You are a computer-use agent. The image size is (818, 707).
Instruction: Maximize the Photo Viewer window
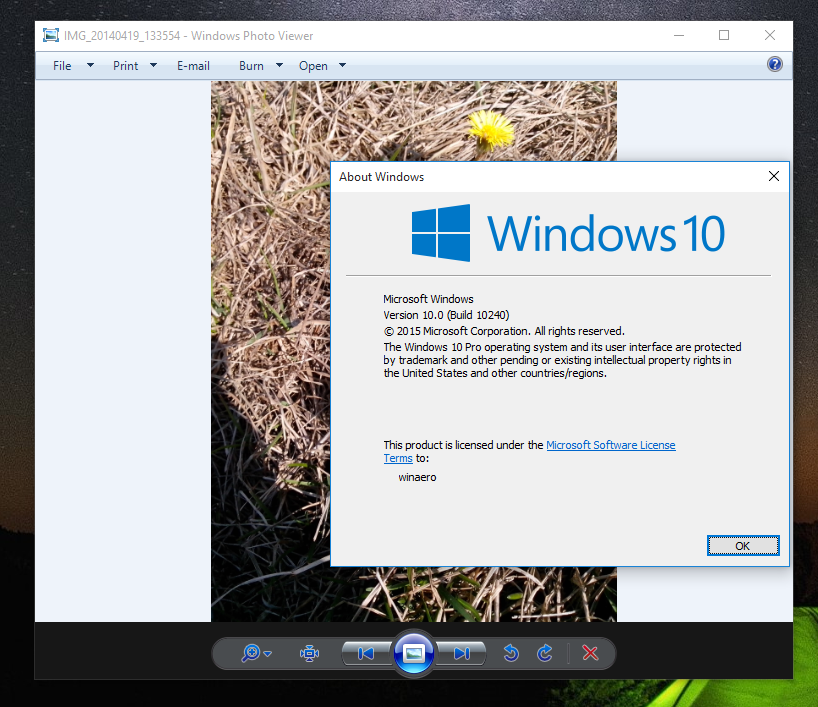click(x=724, y=35)
